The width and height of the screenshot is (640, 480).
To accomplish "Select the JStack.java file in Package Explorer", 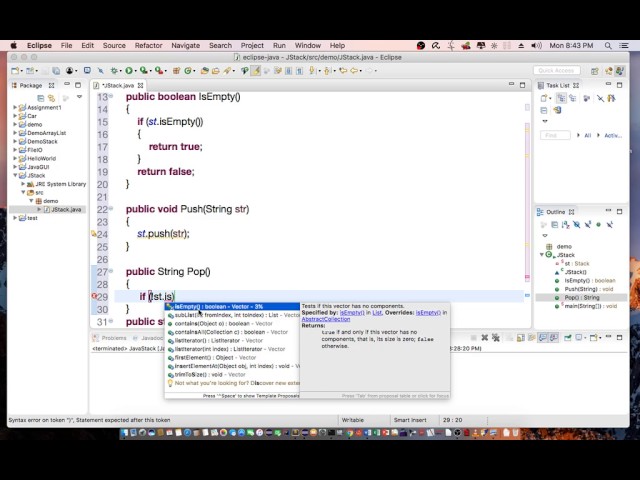I will (x=66, y=209).
